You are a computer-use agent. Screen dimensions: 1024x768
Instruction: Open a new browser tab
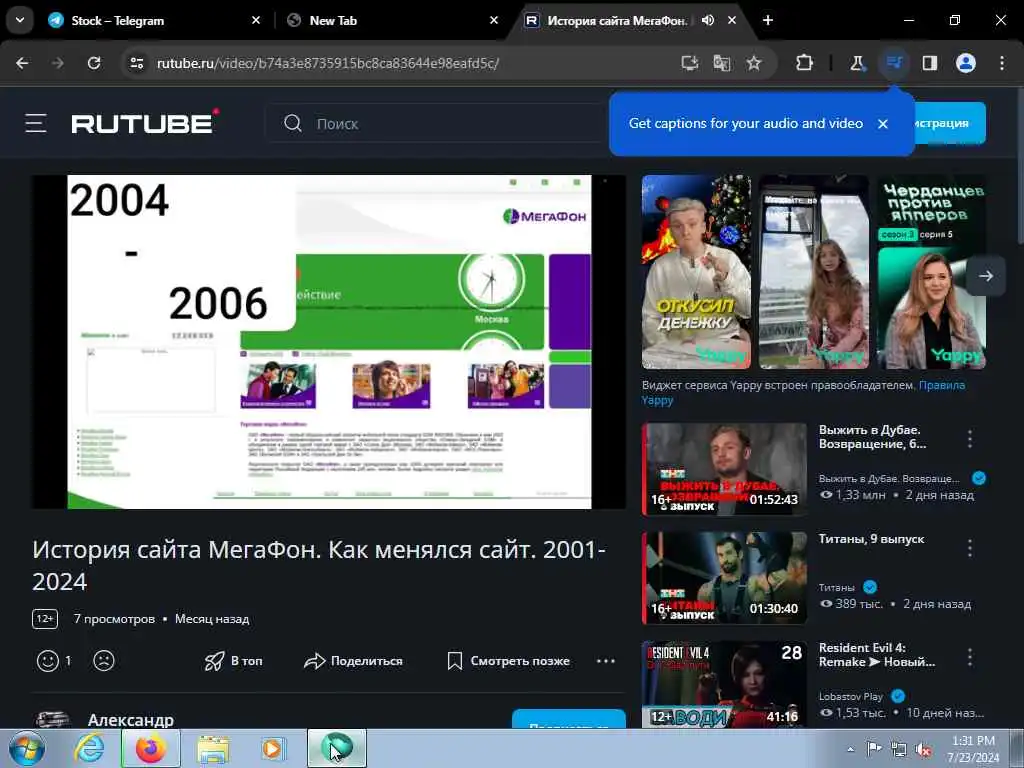(x=768, y=20)
